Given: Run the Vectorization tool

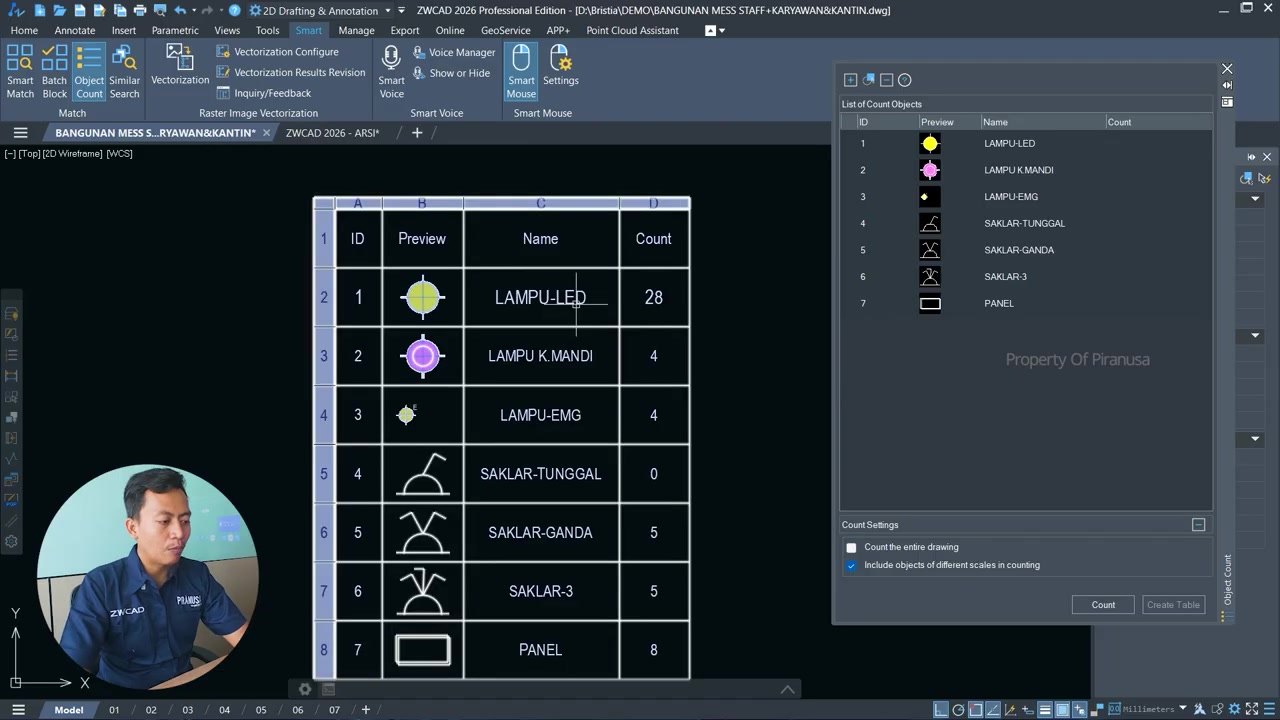Looking at the screenshot, I should [x=180, y=65].
